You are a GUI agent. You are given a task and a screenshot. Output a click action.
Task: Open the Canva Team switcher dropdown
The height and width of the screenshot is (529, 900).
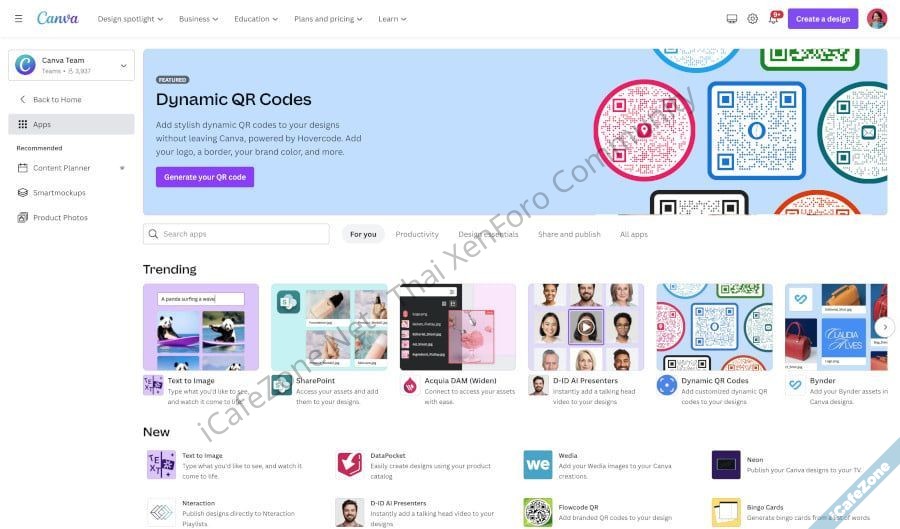tap(71, 65)
